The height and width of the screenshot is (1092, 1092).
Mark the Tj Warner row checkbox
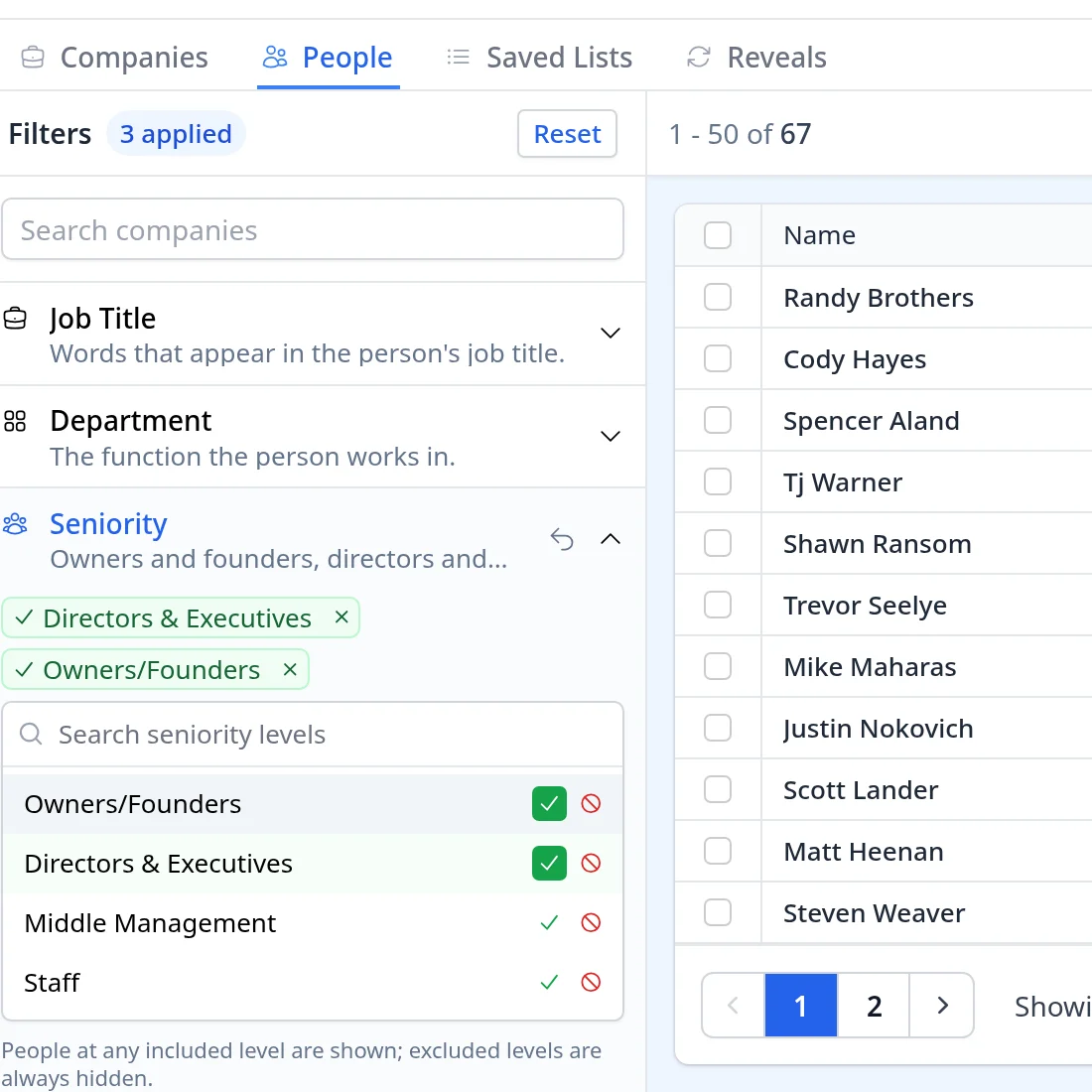pos(718,481)
